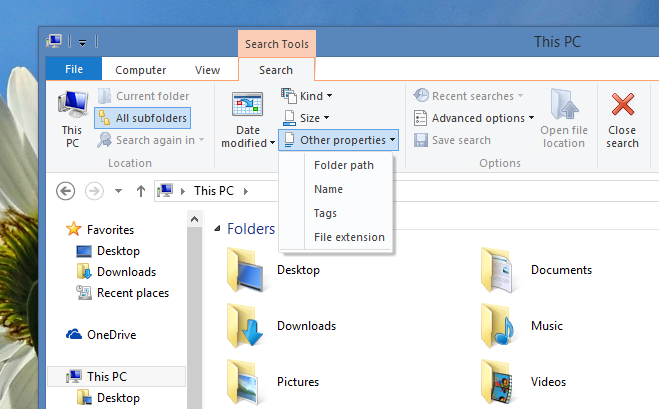The height and width of the screenshot is (409, 659).
Task: Click the This PC icon in title bar
Action: point(54,41)
